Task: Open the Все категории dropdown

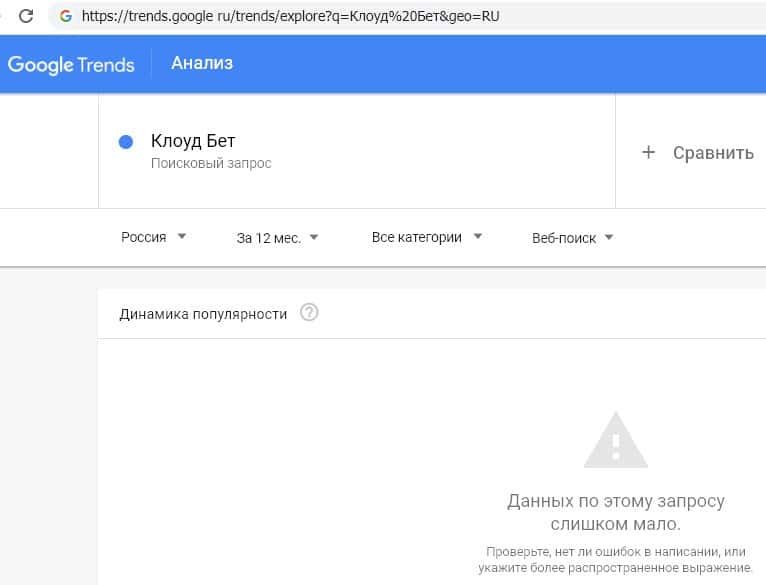Action: pos(427,237)
